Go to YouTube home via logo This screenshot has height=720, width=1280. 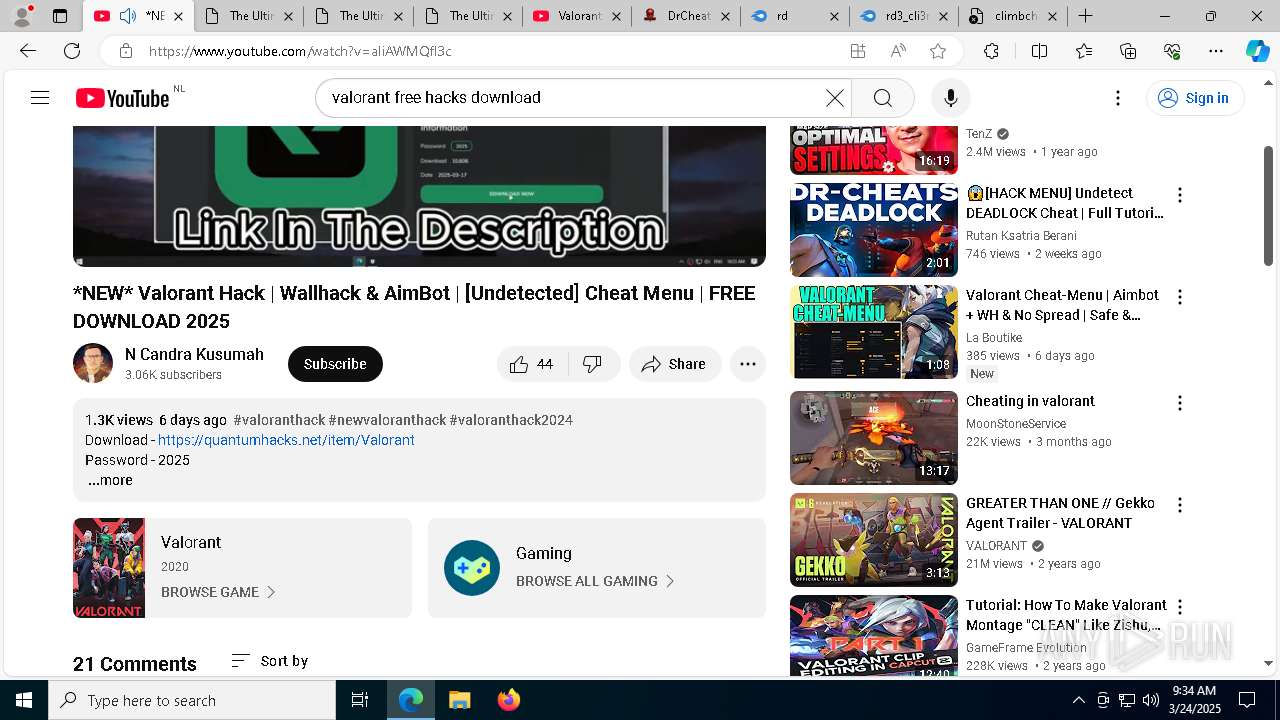click(x=123, y=98)
